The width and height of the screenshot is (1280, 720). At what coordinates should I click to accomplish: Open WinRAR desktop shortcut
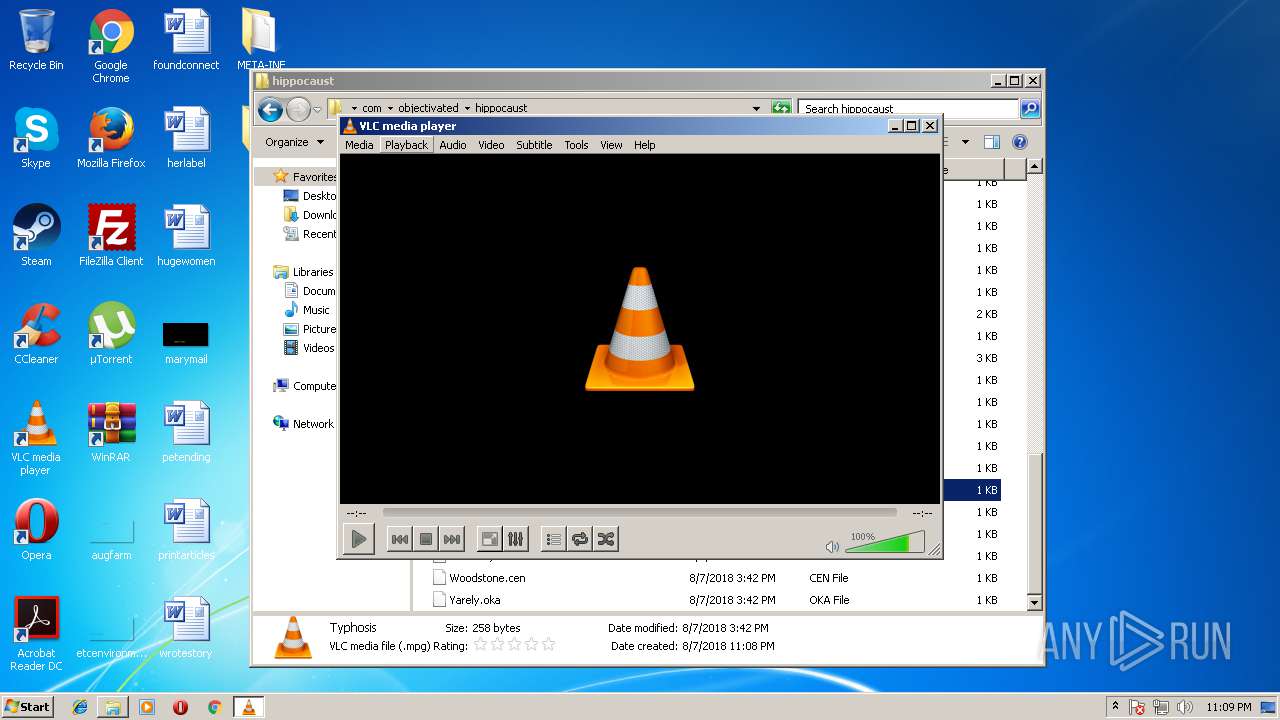[111, 432]
